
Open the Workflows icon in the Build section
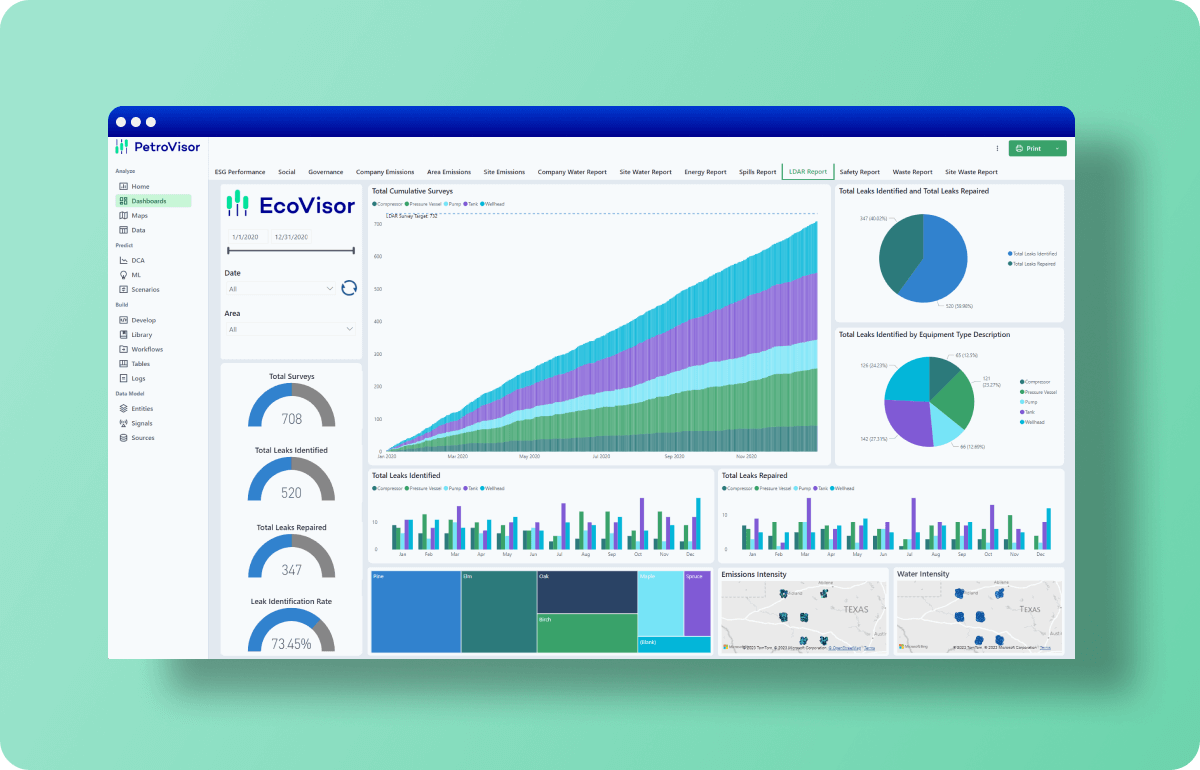click(123, 349)
